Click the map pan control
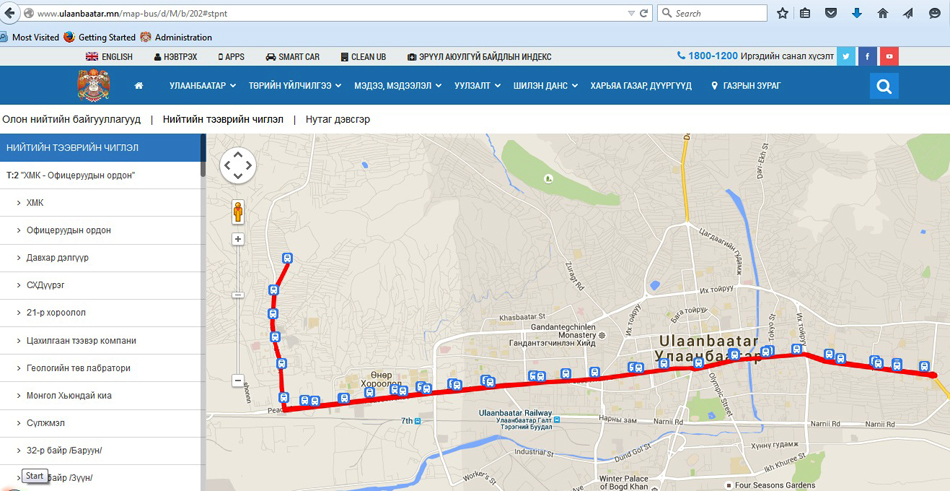The width and height of the screenshot is (950, 491). click(x=238, y=166)
